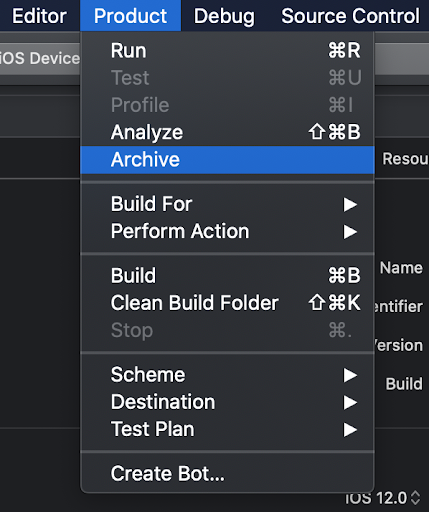This screenshot has height=512, width=429.
Task: Open the Scheme submenu arrow
Action: click(x=350, y=375)
